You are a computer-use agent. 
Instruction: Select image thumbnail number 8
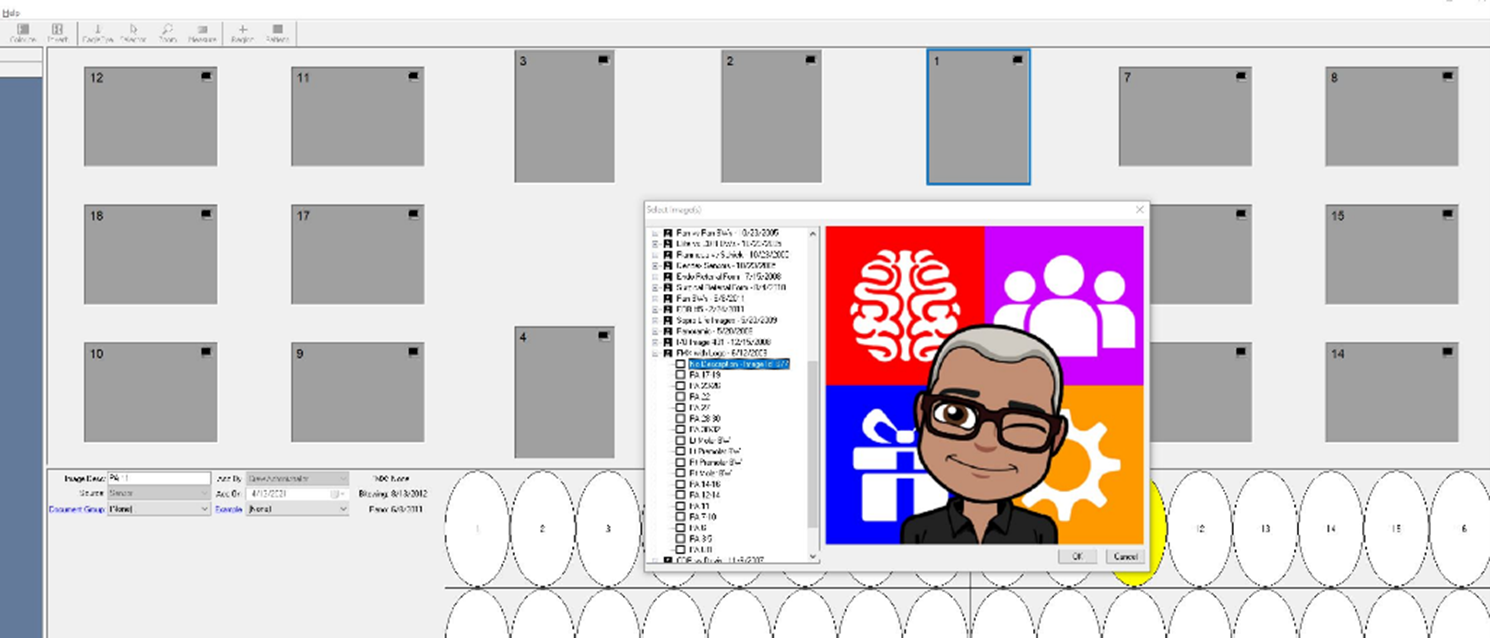1392,116
